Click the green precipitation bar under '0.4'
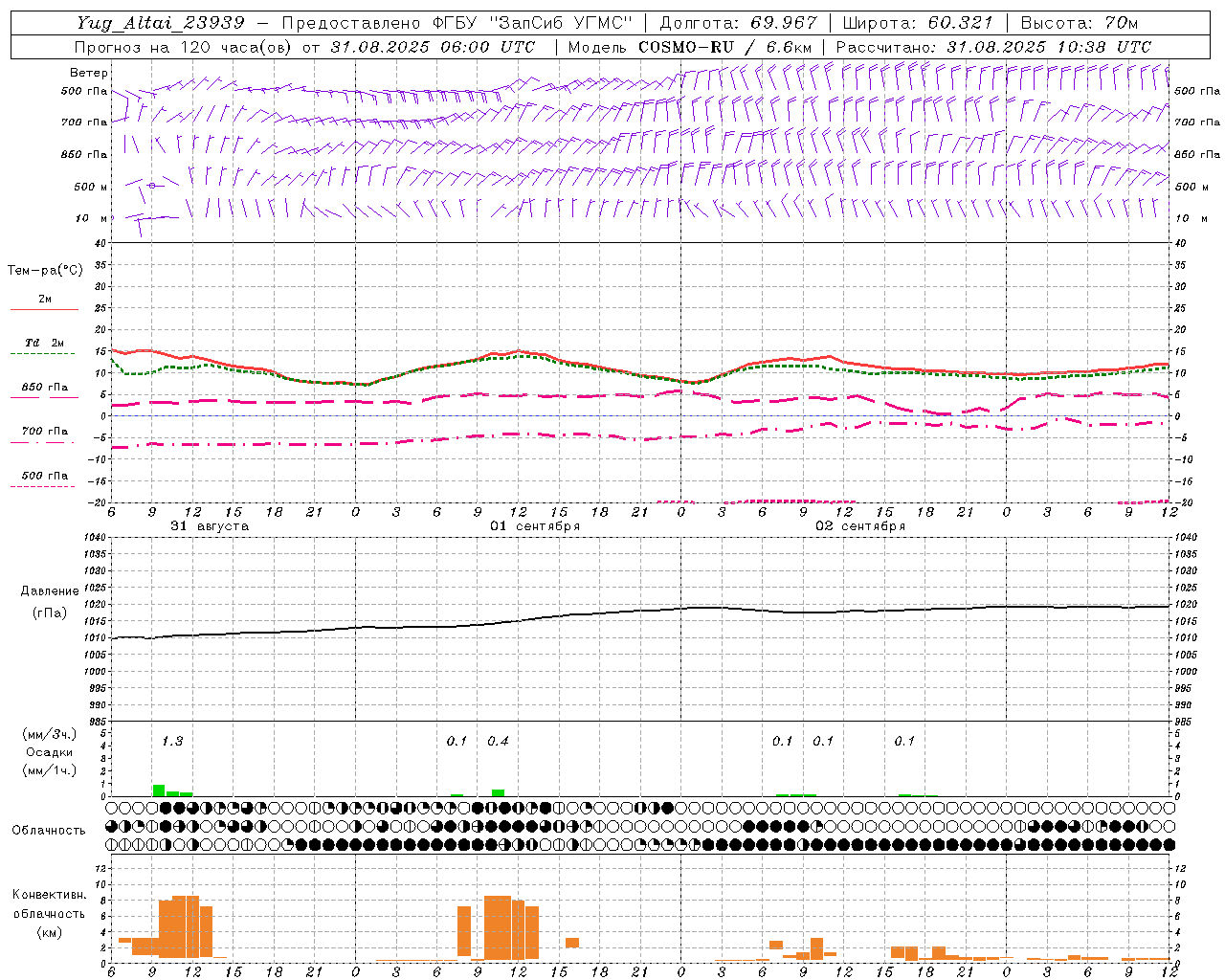This screenshot has width=1225, height=980. pyautogui.click(x=498, y=792)
